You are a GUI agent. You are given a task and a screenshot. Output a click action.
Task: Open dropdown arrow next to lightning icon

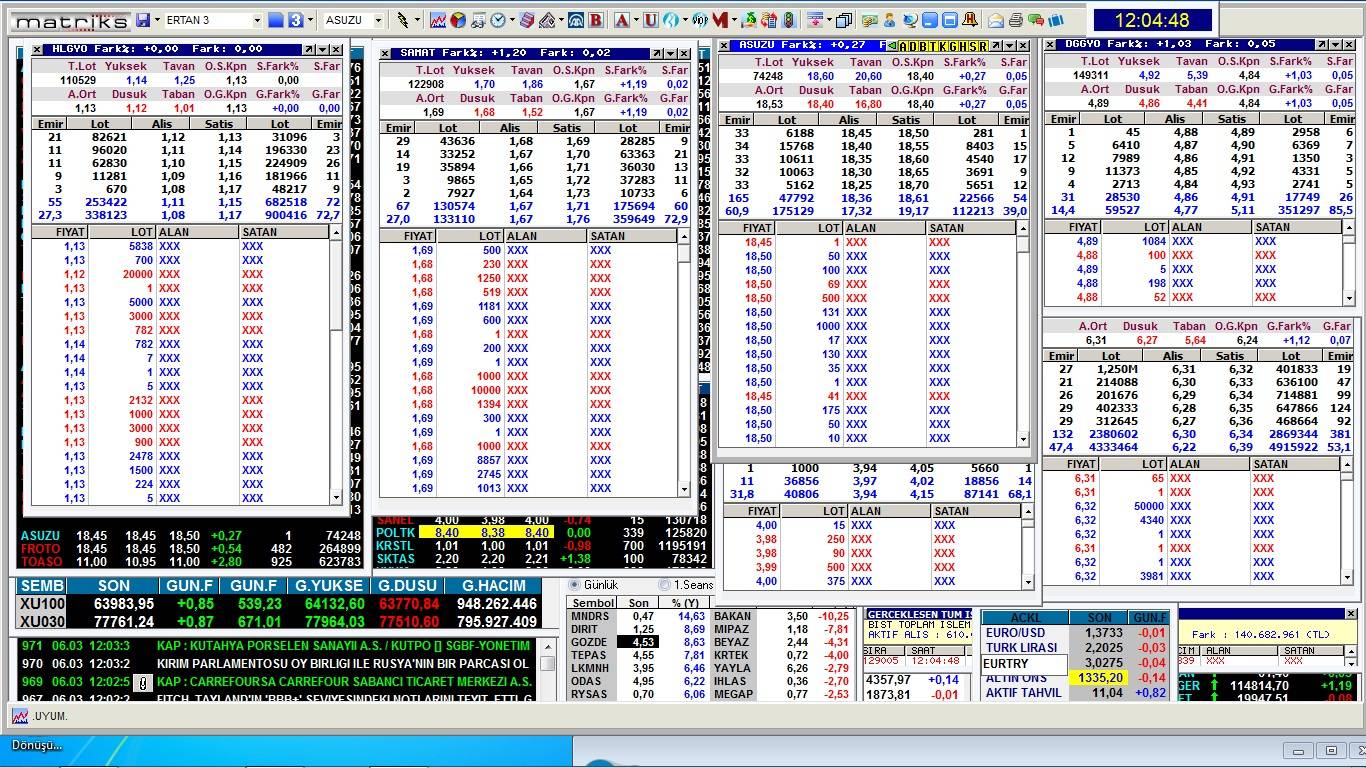point(417,20)
